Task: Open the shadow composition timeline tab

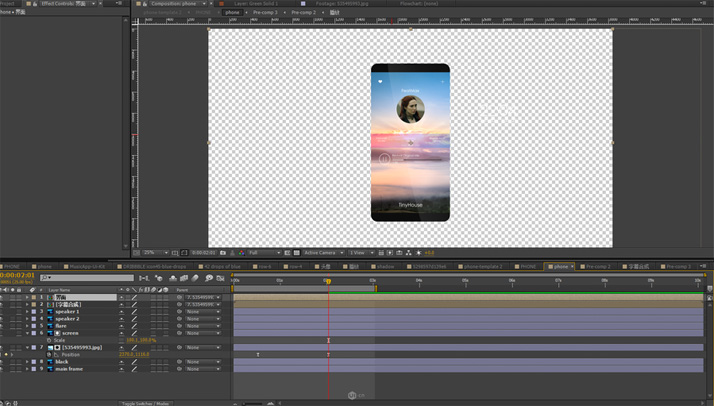Action: click(385, 267)
